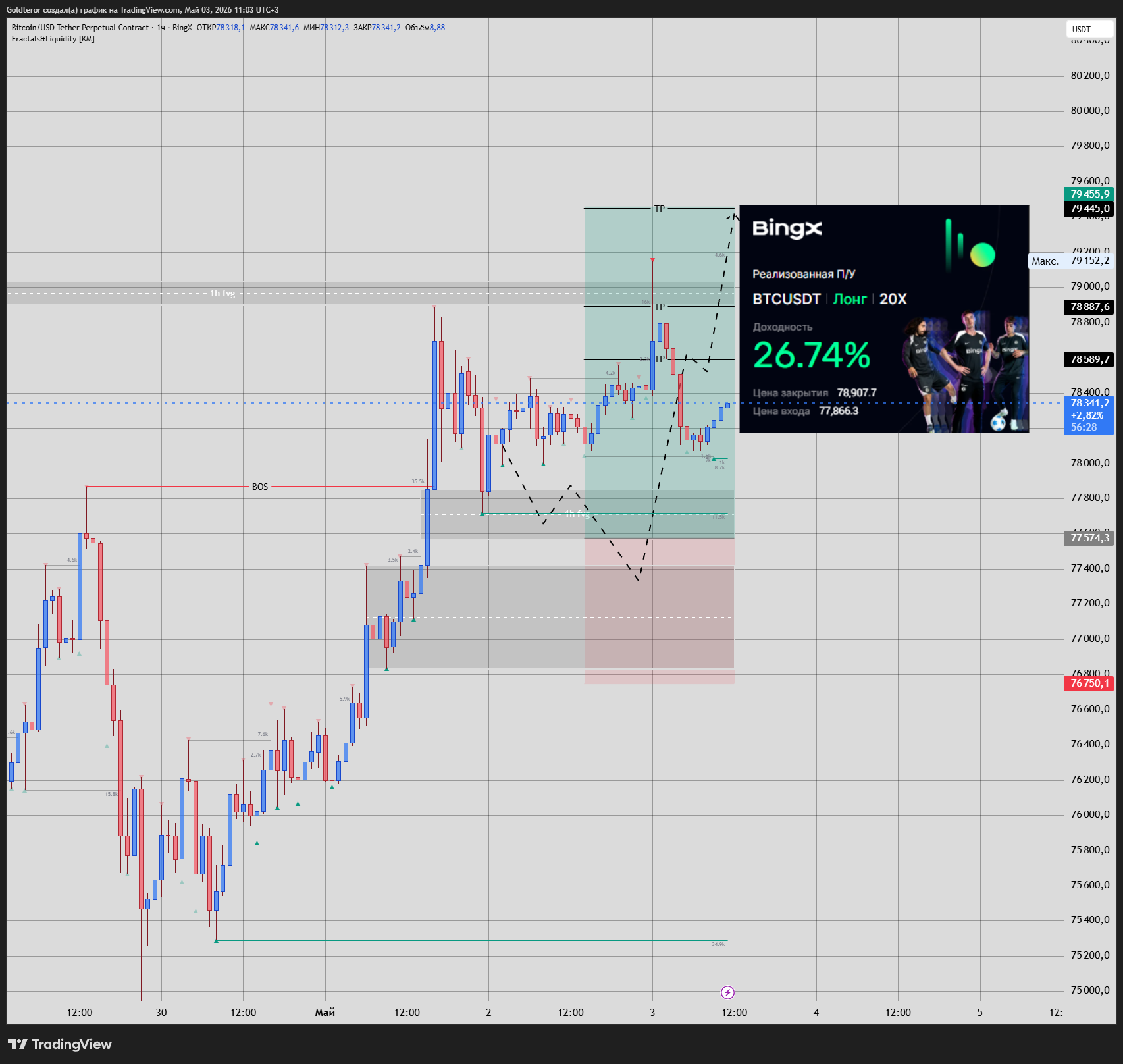Click the 56:28 candle countdown
The height and width of the screenshot is (1064, 1123).
click(x=1084, y=427)
